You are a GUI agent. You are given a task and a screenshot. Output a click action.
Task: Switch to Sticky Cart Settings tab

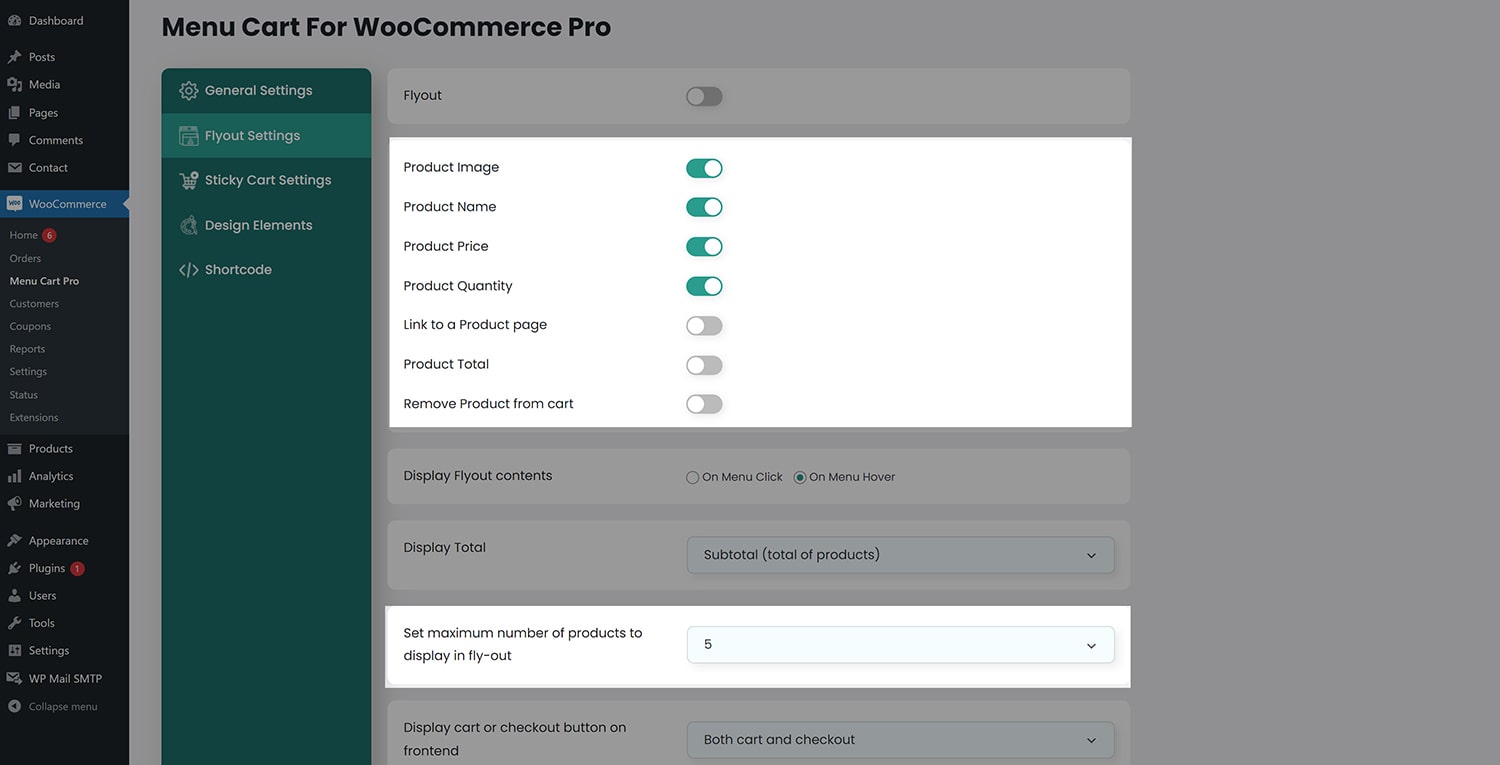click(x=266, y=181)
